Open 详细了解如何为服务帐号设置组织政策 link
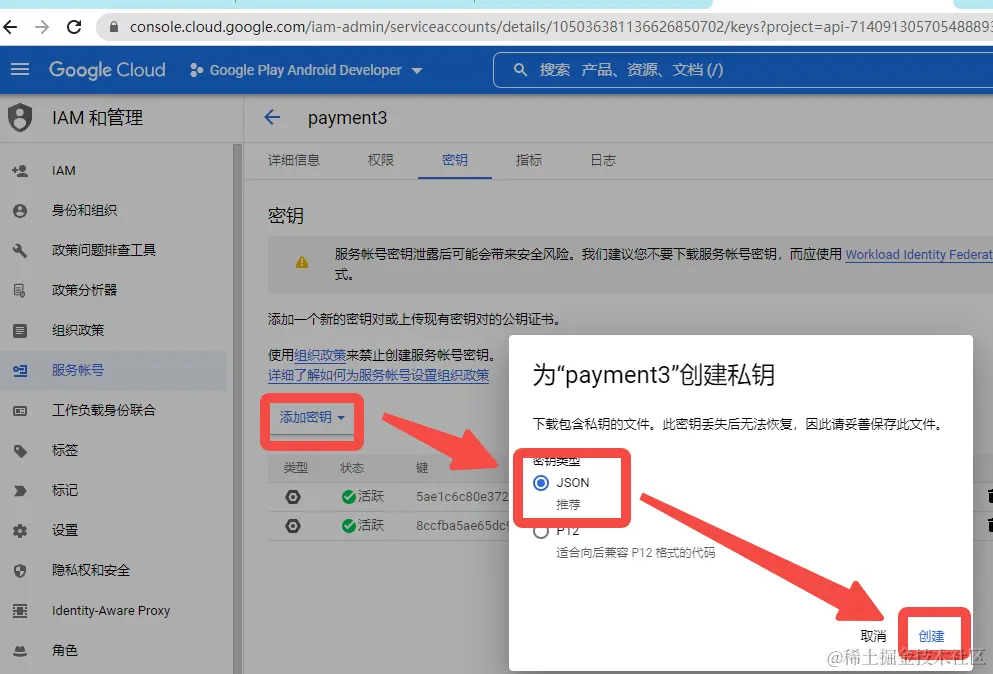The height and width of the screenshot is (674, 993). click(378, 375)
